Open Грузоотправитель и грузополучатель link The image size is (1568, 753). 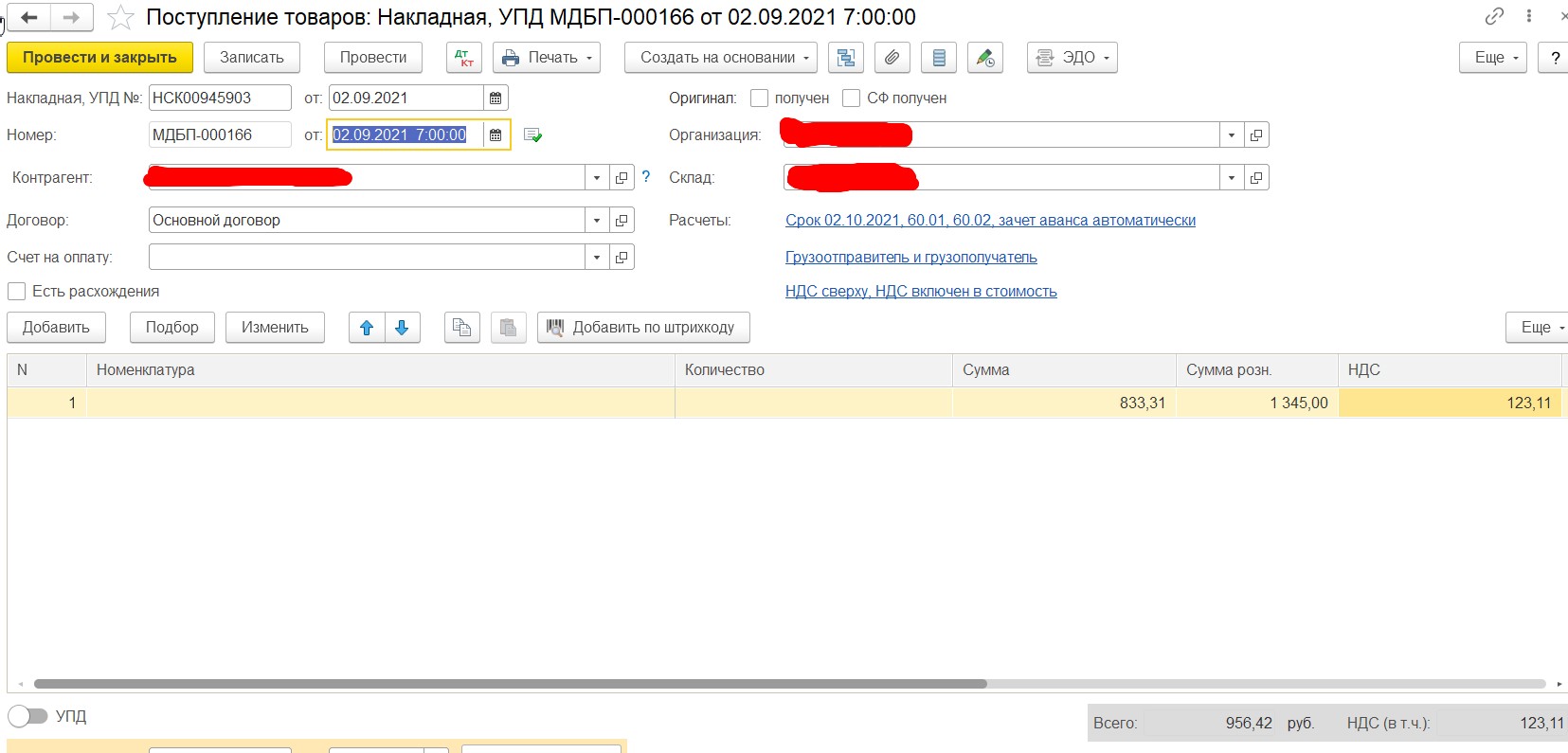coord(910,258)
